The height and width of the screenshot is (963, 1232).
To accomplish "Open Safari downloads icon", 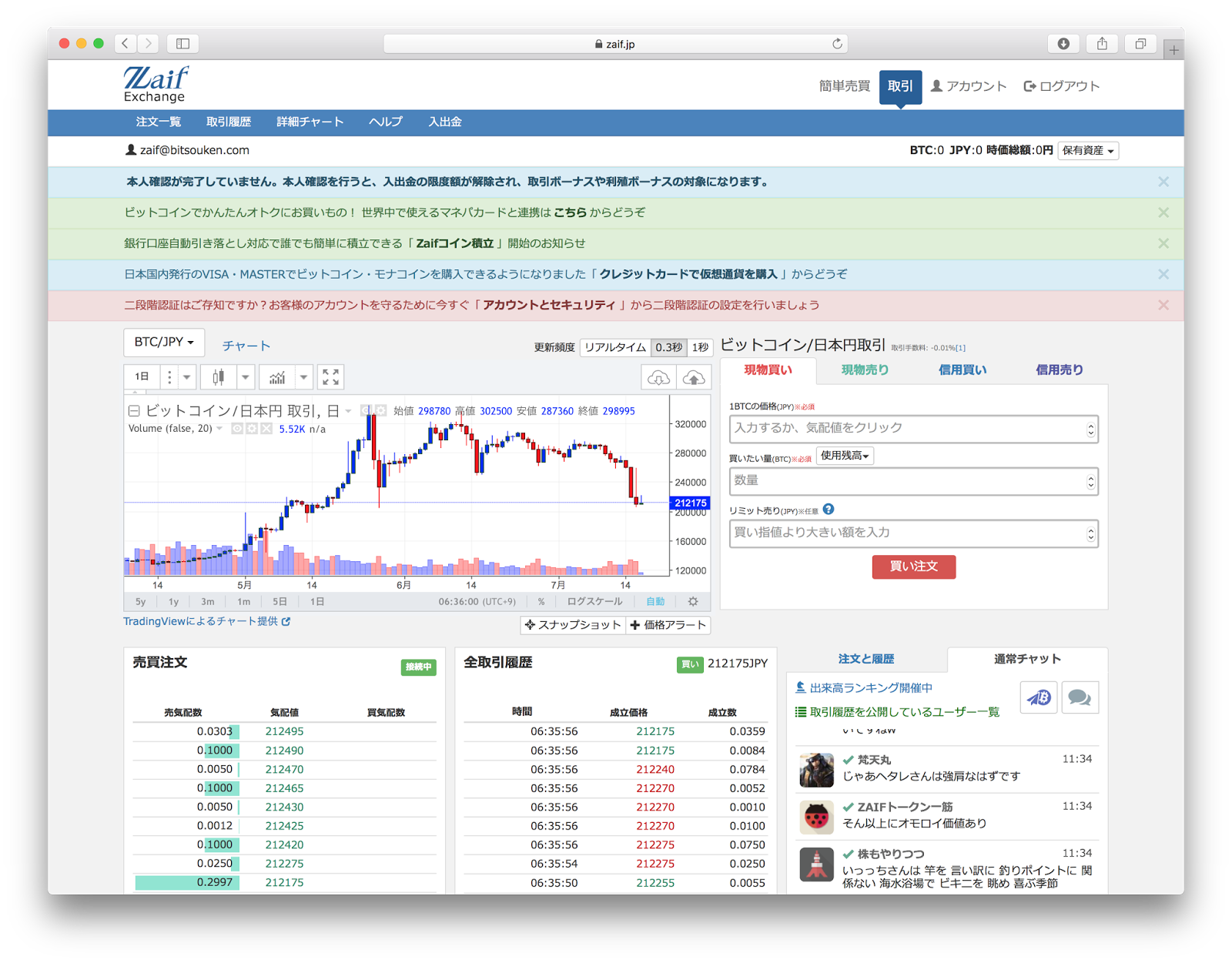I will click(x=1063, y=44).
